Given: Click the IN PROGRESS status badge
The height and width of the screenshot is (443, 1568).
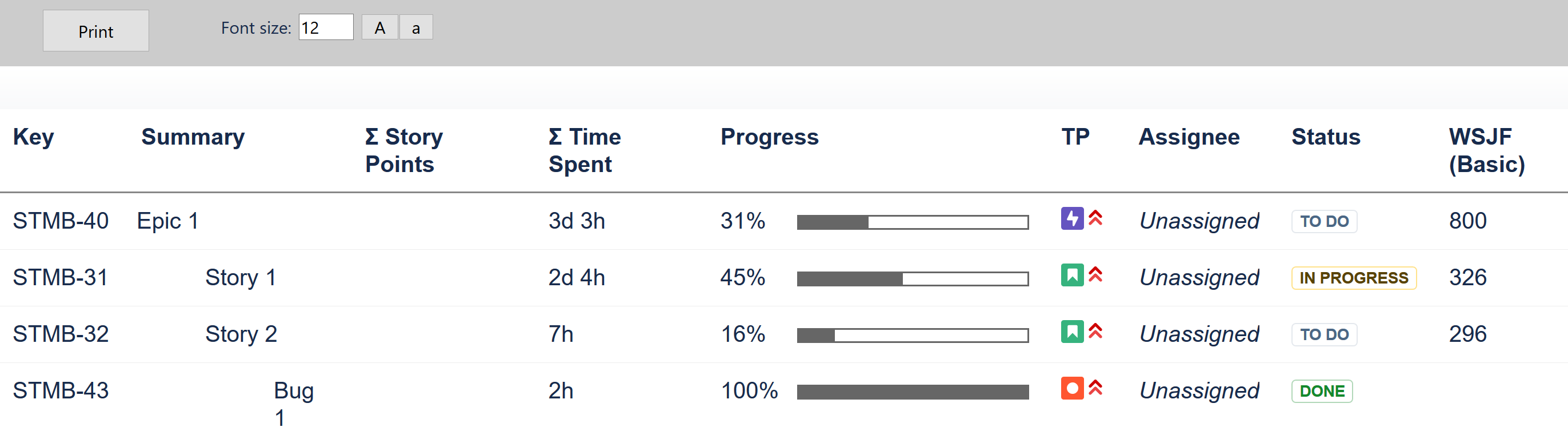Looking at the screenshot, I should (1353, 278).
